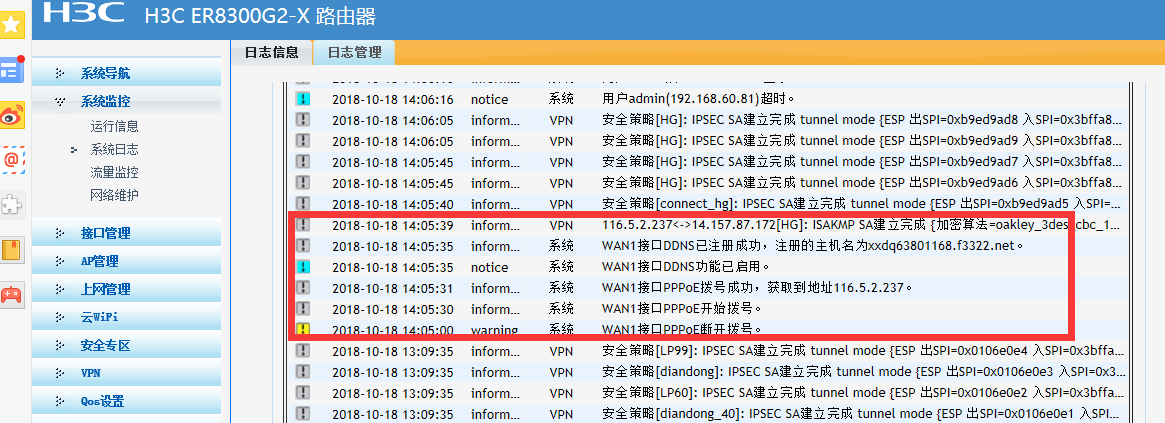Expand the 接口管理 menu

pyautogui.click(x=126, y=233)
